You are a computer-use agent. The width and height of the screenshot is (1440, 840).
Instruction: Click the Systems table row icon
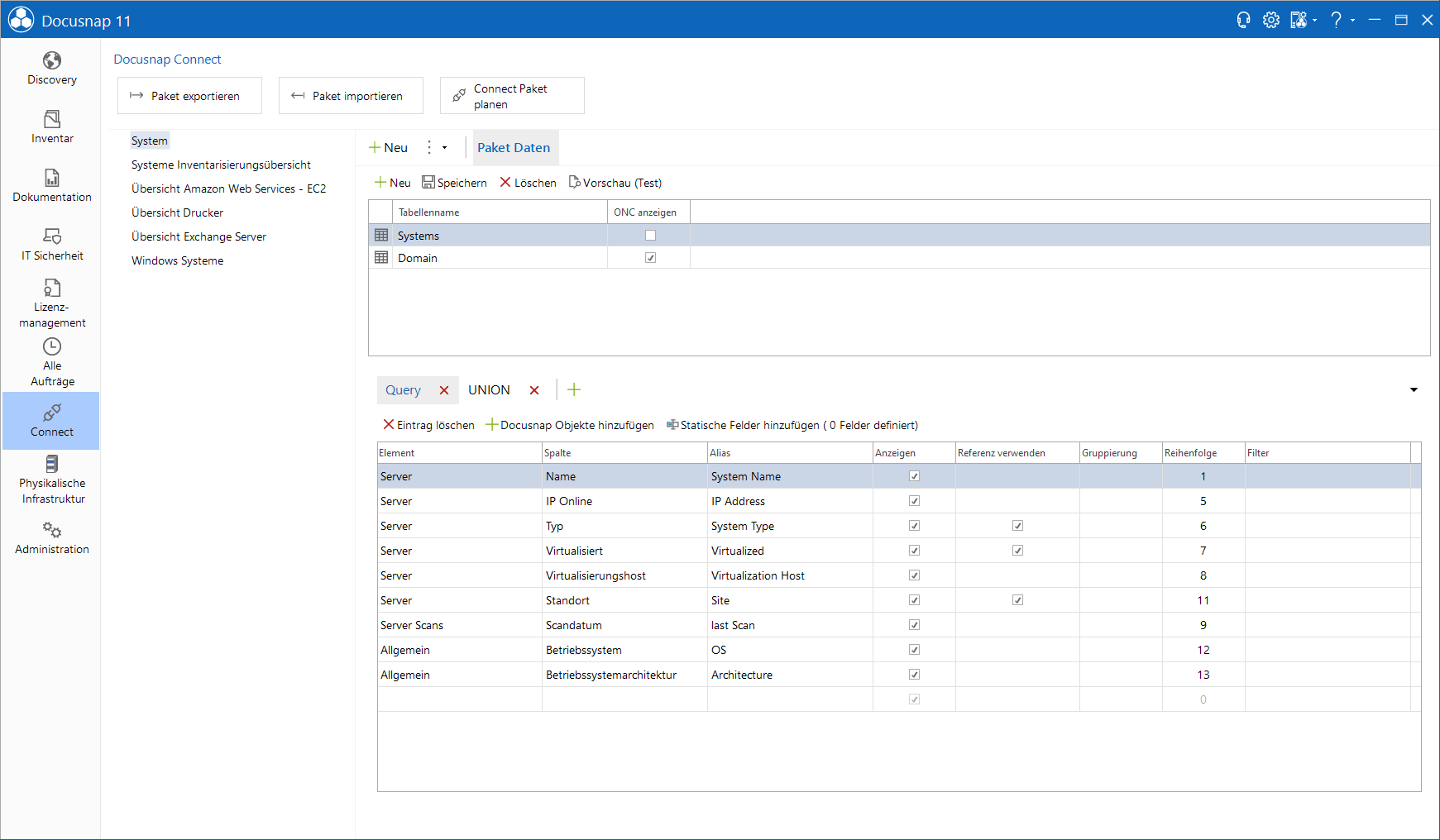click(x=381, y=236)
